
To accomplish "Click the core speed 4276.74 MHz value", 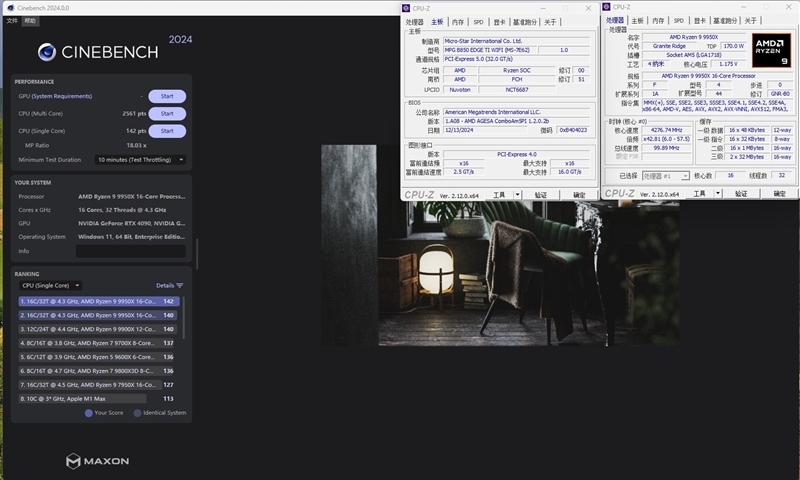I will (666, 130).
